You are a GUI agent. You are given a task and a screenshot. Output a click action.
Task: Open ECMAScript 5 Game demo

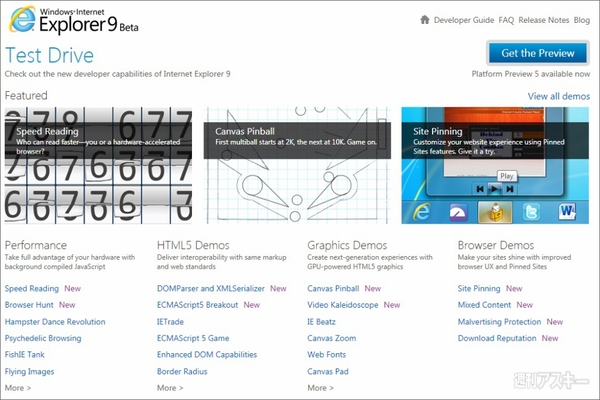pos(193,338)
